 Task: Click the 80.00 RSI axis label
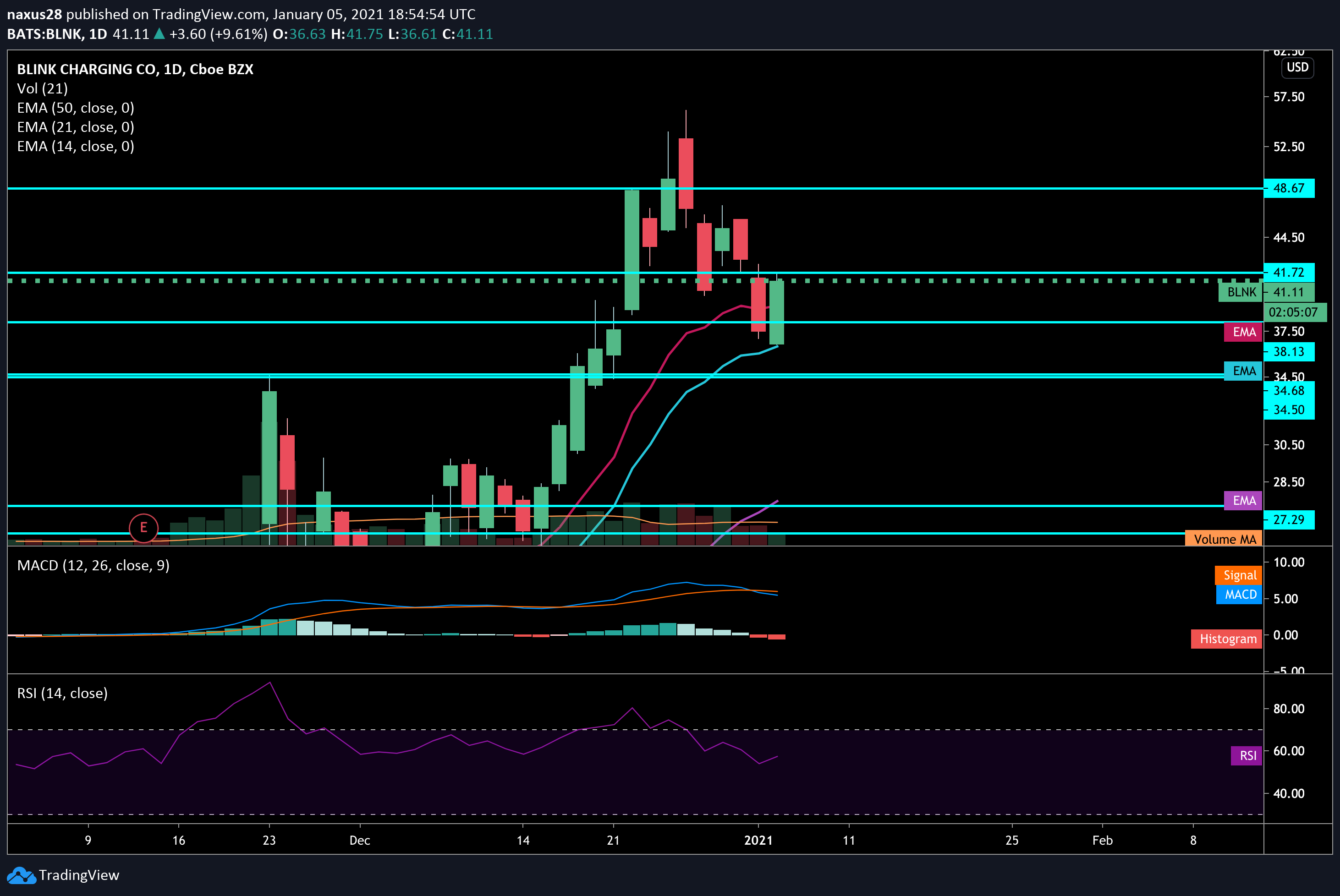click(x=1289, y=709)
